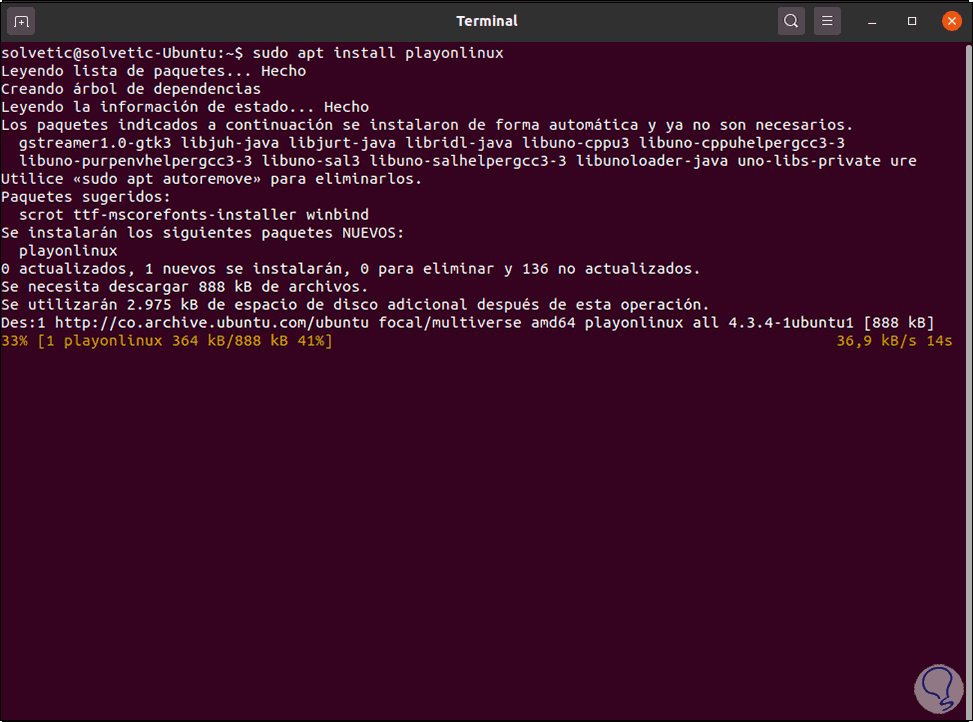This screenshot has height=722, width=973.
Task: Open a new terminal tab
Action: tap(22, 21)
